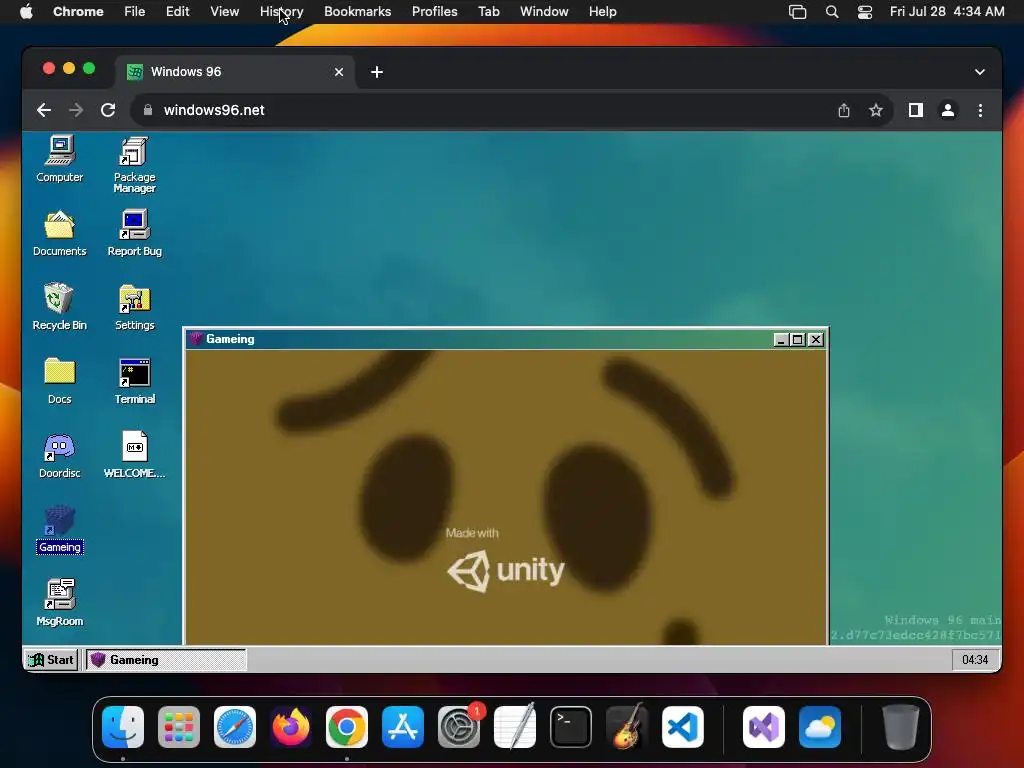Screen dimensions: 1024x768
Task: Select the WELCOME markdown file icon
Action: 135,455
